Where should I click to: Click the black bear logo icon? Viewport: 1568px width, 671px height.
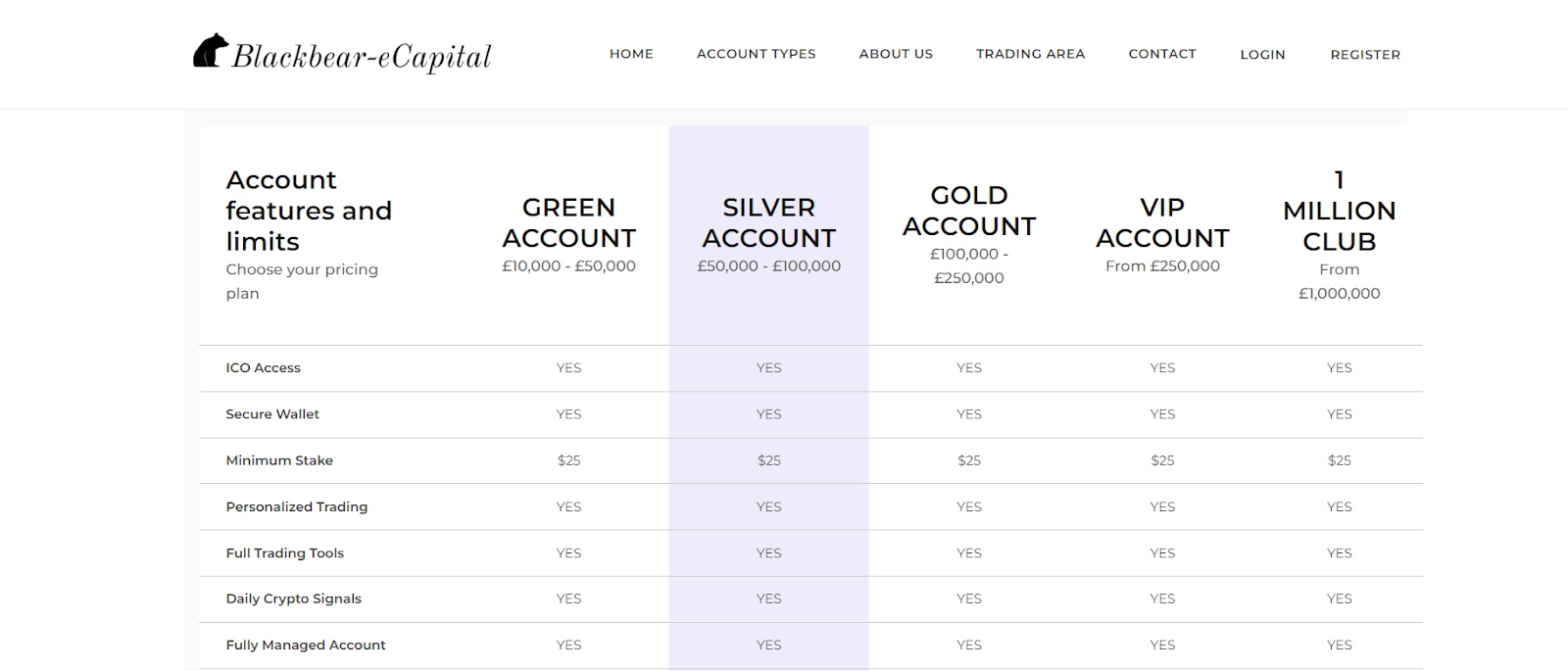[210, 51]
